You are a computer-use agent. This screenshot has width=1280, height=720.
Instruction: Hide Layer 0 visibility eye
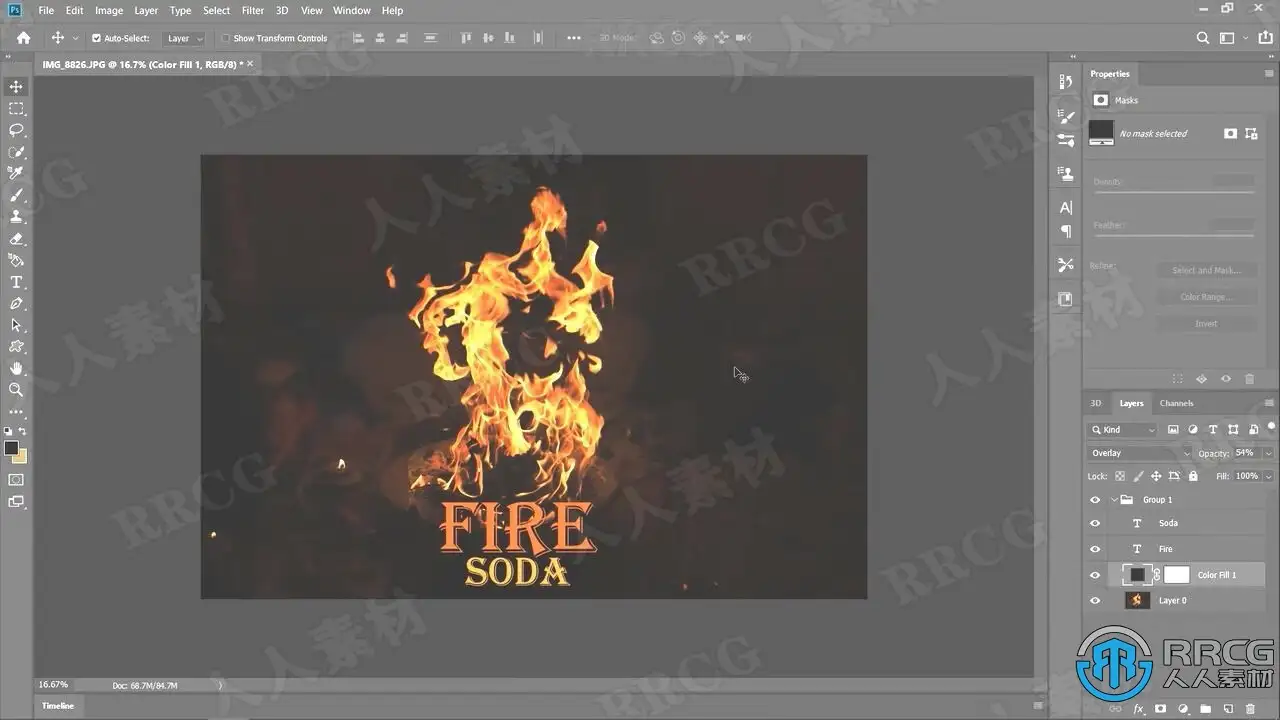point(1095,601)
